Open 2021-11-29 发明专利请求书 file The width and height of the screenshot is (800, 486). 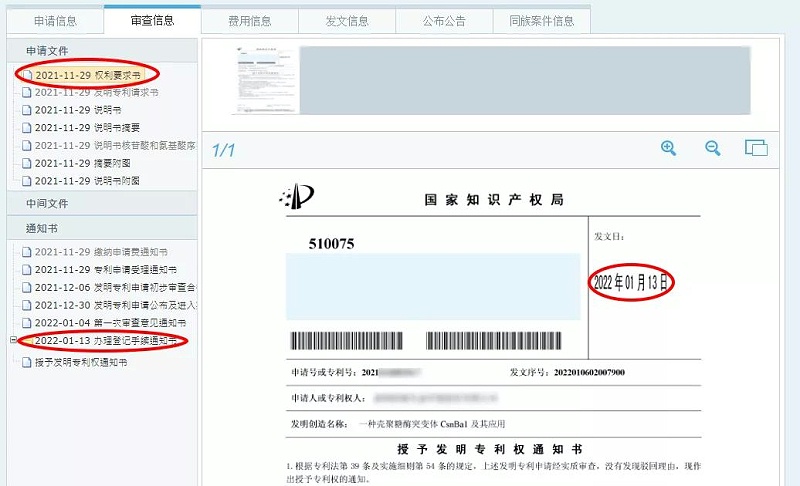pyautogui.click(x=96, y=92)
